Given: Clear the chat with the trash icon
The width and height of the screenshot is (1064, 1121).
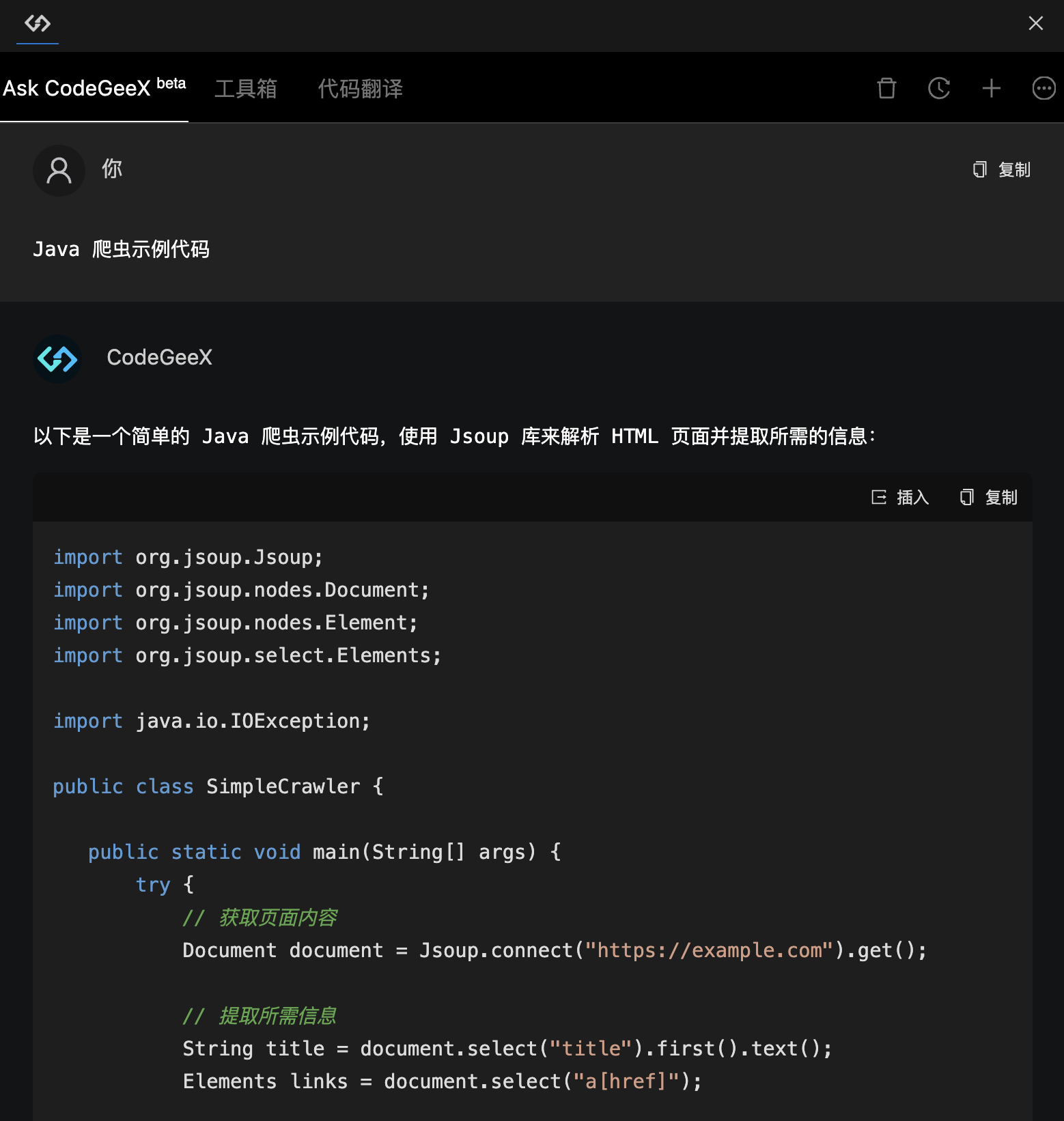Looking at the screenshot, I should [886, 88].
